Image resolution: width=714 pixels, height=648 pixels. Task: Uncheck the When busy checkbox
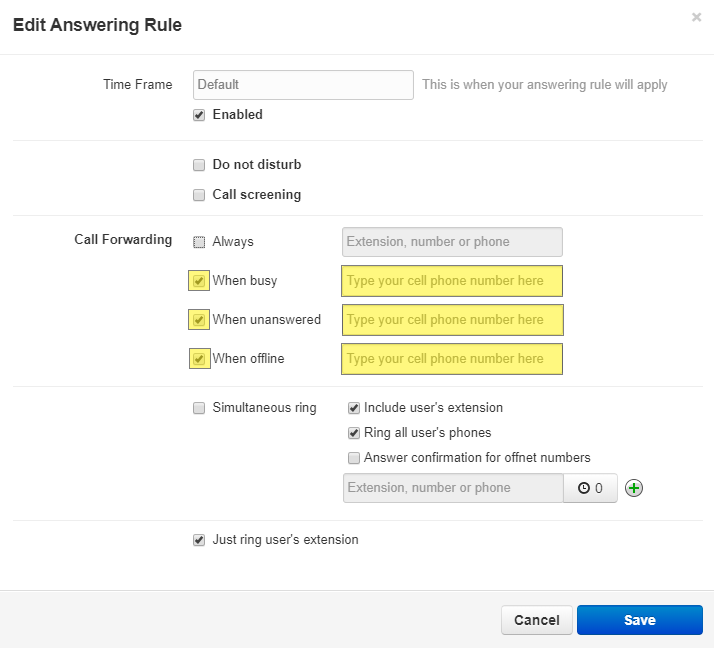coord(199,281)
